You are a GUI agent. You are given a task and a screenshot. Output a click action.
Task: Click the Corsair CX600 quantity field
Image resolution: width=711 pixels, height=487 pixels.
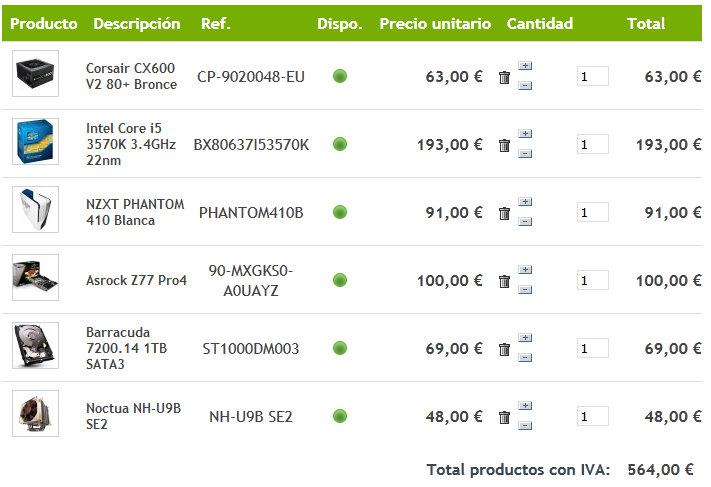coord(592,76)
